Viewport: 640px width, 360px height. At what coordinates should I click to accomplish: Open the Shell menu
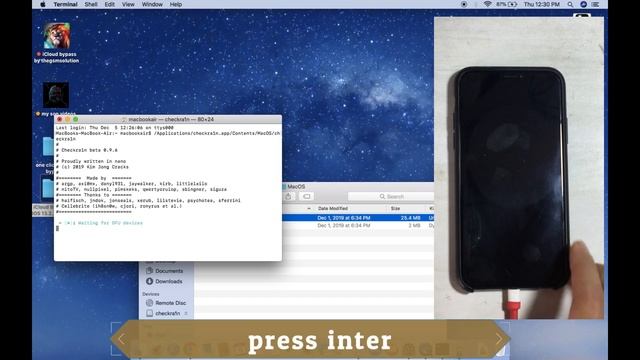point(91,4)
